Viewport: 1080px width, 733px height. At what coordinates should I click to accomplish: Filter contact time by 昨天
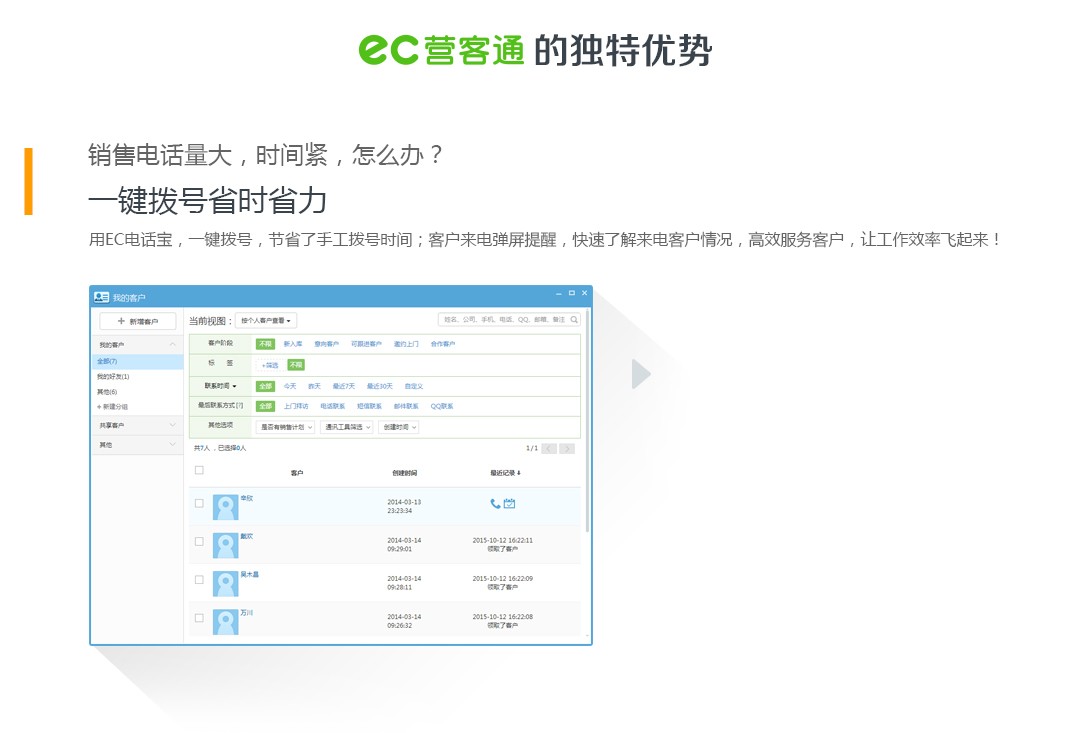coord(314,386)
